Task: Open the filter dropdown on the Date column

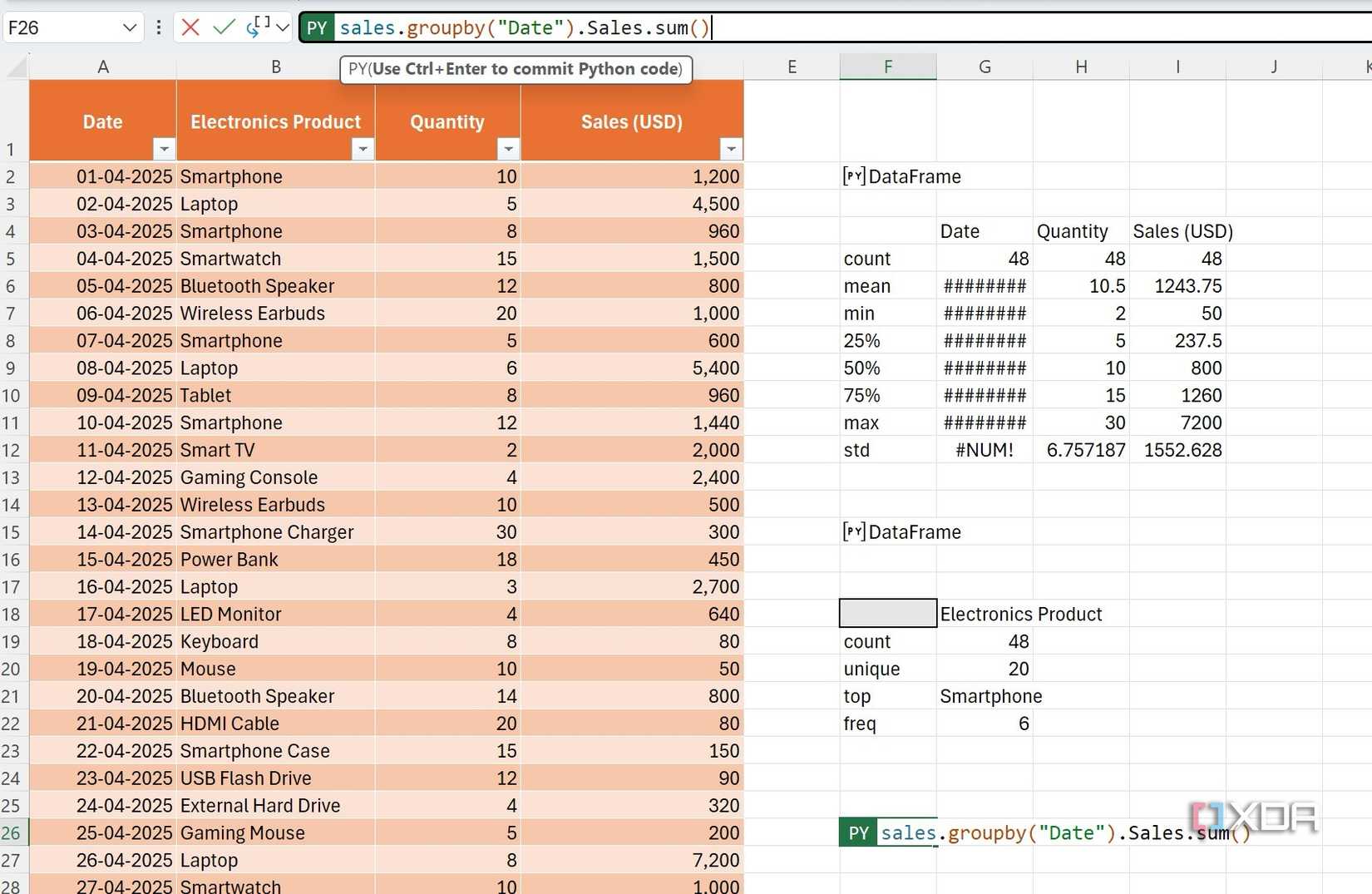Action: tap(164, 150)
